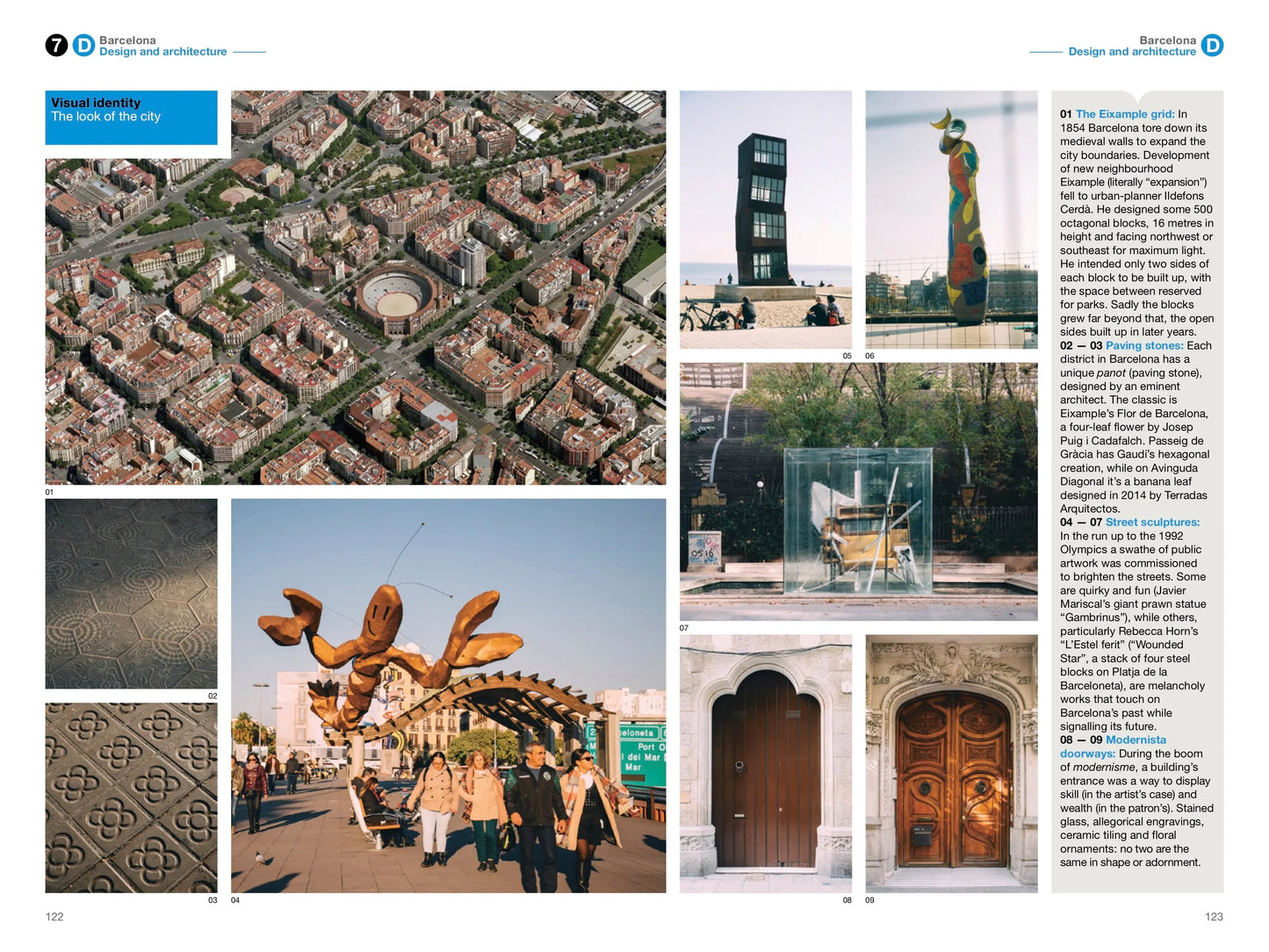The image size is (1269, 952).
Task: Select photo label 01 under the aerial view
Action: click(49, 493)
